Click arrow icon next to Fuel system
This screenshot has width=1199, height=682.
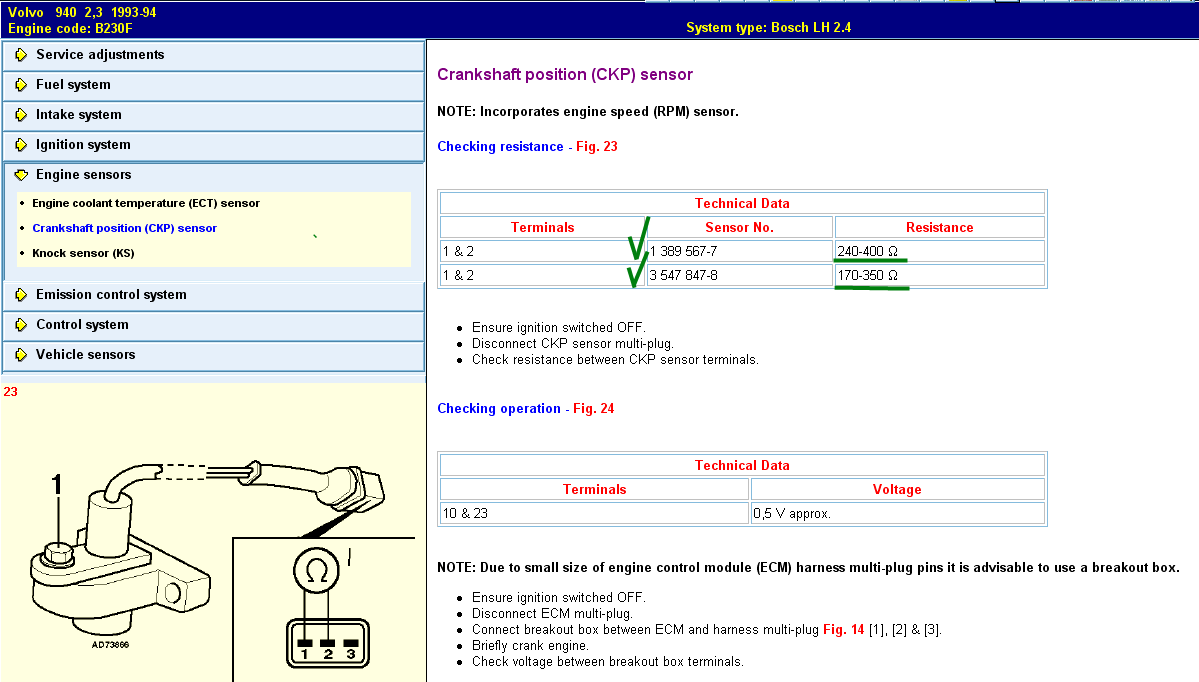(21, 85)
